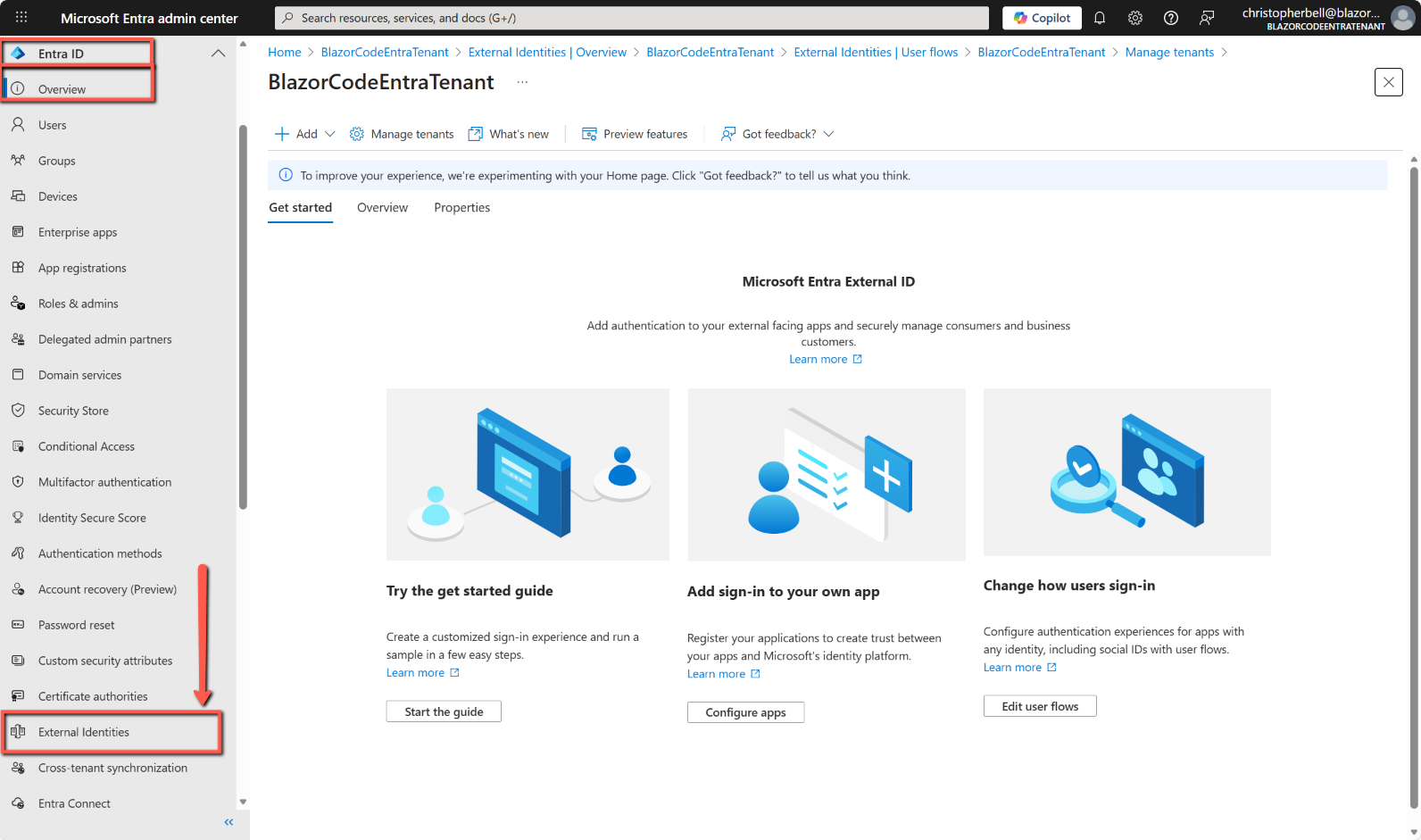Click the Edit user flows button
The width and height of the screenshot is (1421, 840).
[1040, 706]
